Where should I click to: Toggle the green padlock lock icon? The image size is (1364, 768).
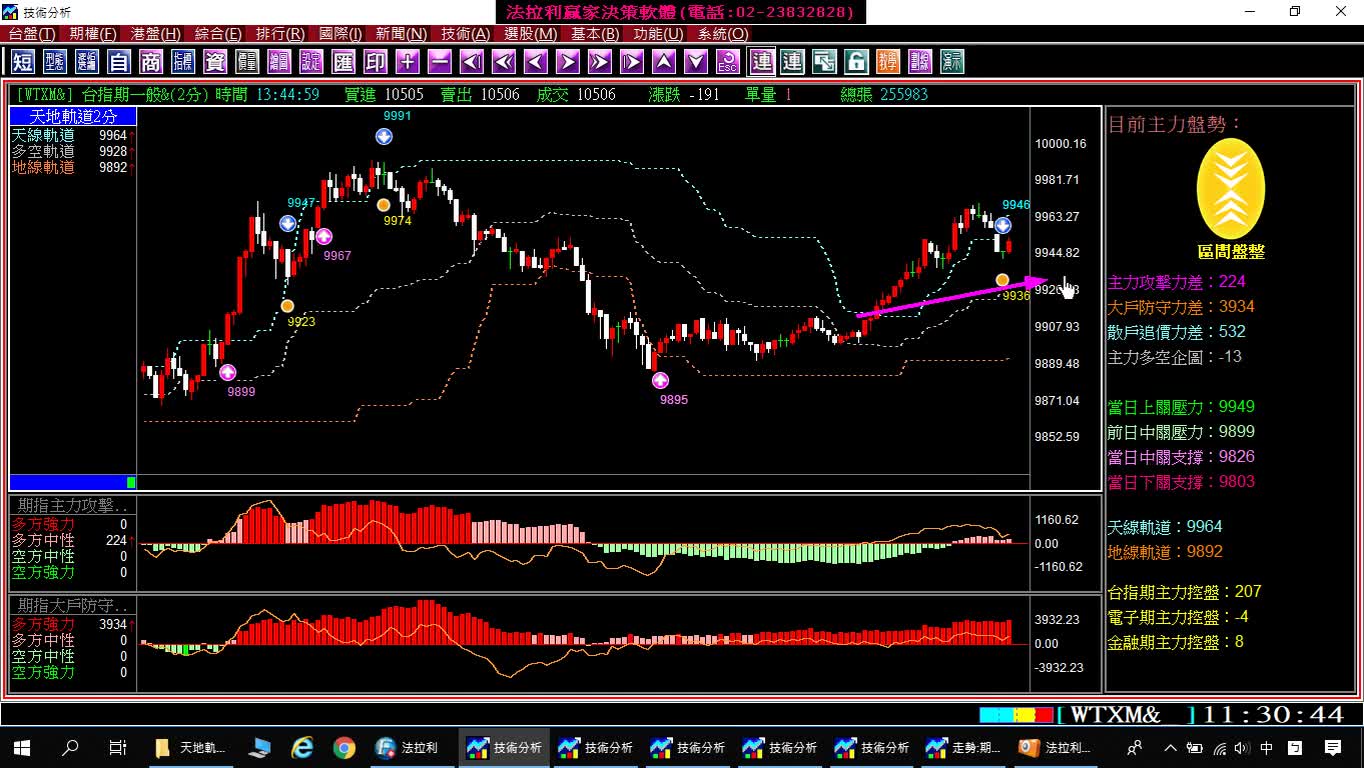(856, 62)
